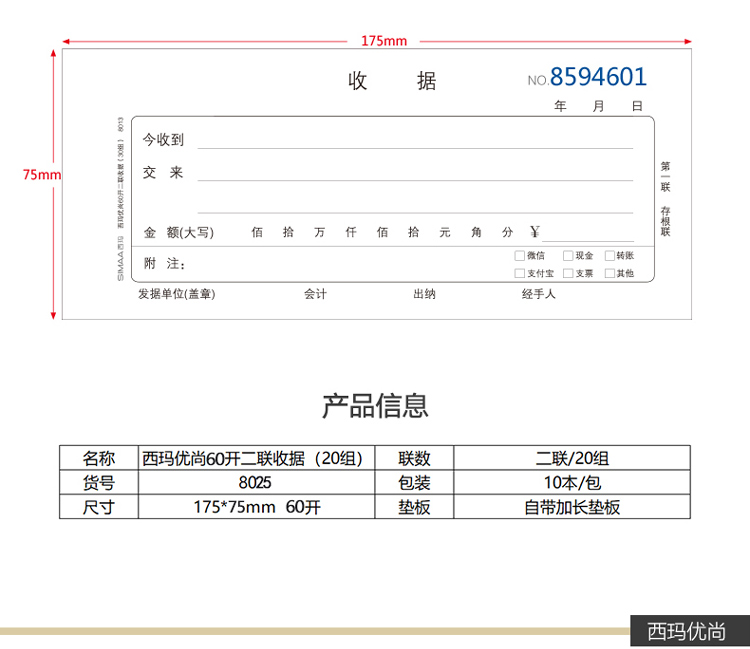Screen dimensions: 750x649
Task: Click the 西玛优尚 brand label at bottom
Action: [686, 631]
